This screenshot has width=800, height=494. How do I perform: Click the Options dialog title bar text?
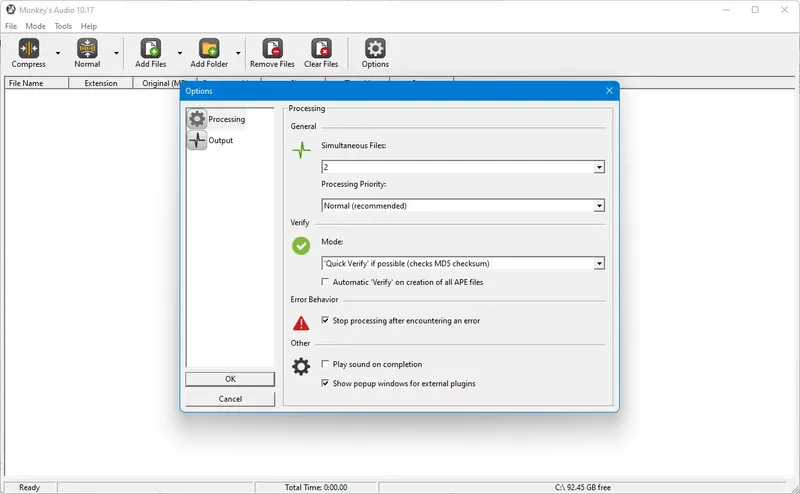199,91
